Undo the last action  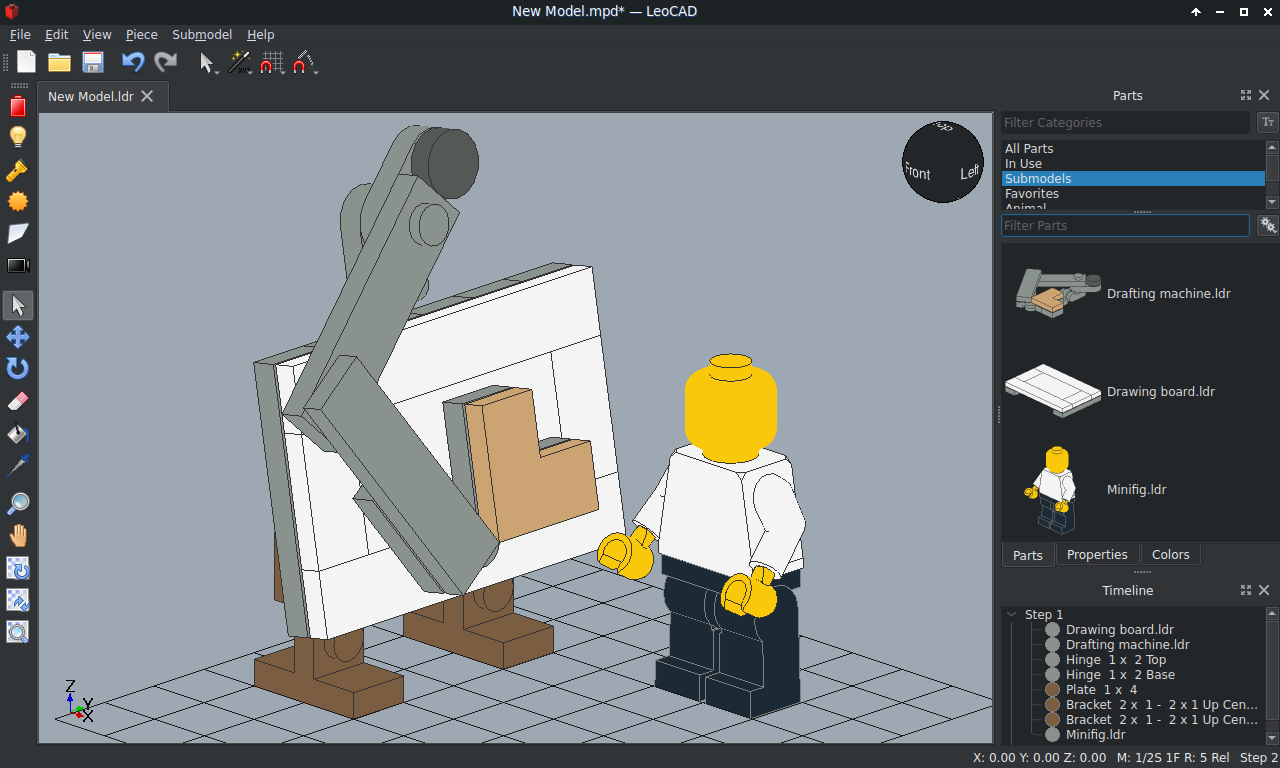click(133, 63)
